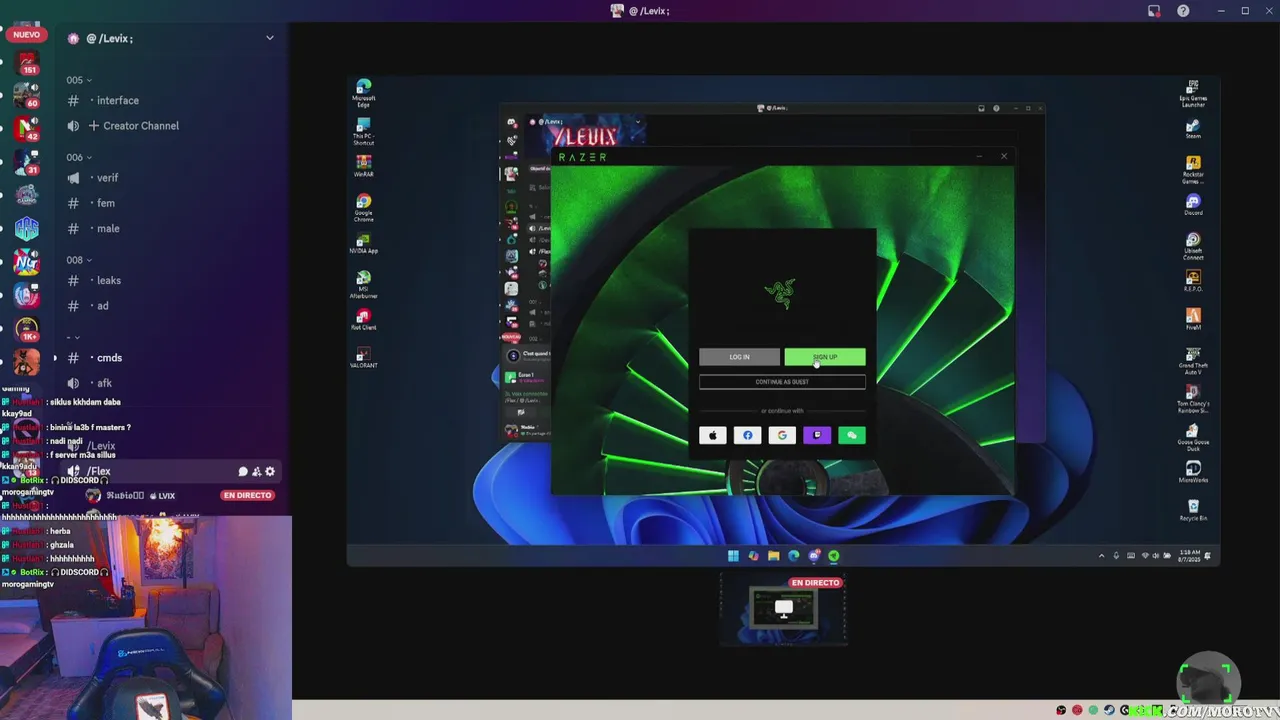Click the SIGN UP button in Razer window
This screenshot has height=720, width=1280.
[825, 357]
